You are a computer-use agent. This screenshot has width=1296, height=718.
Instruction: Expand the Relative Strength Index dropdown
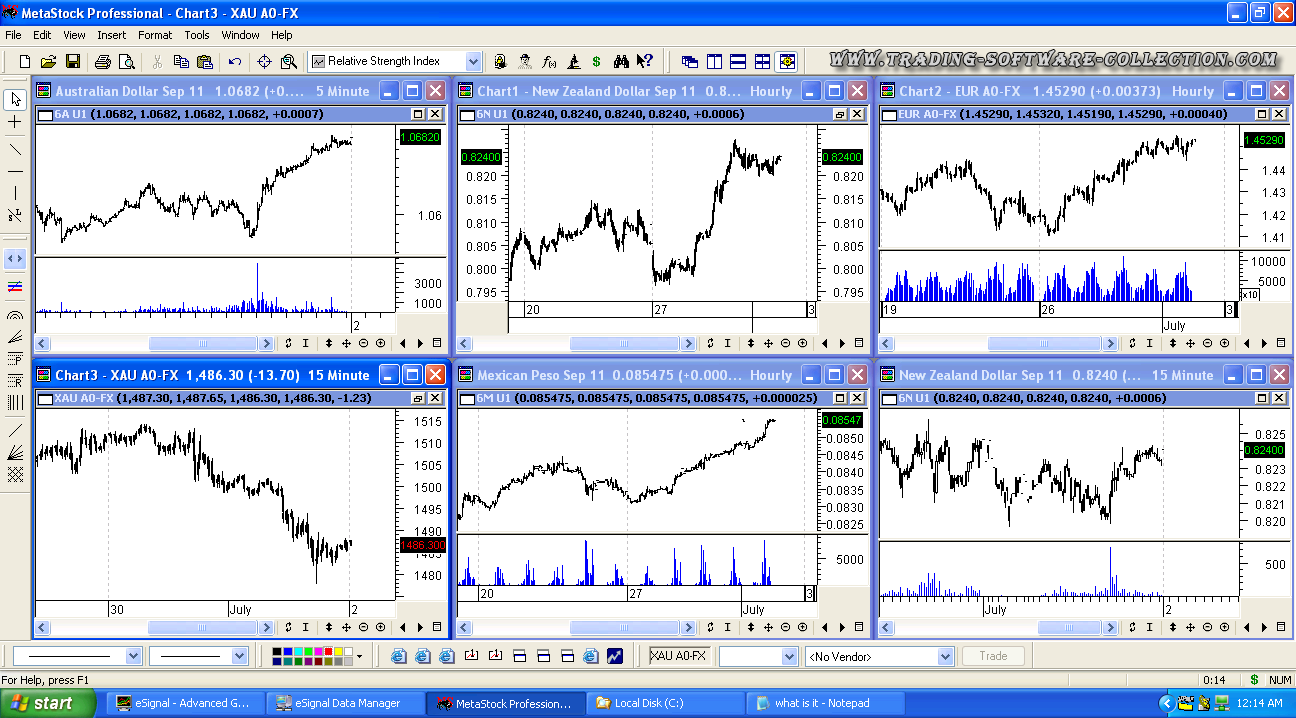[473, 61]
